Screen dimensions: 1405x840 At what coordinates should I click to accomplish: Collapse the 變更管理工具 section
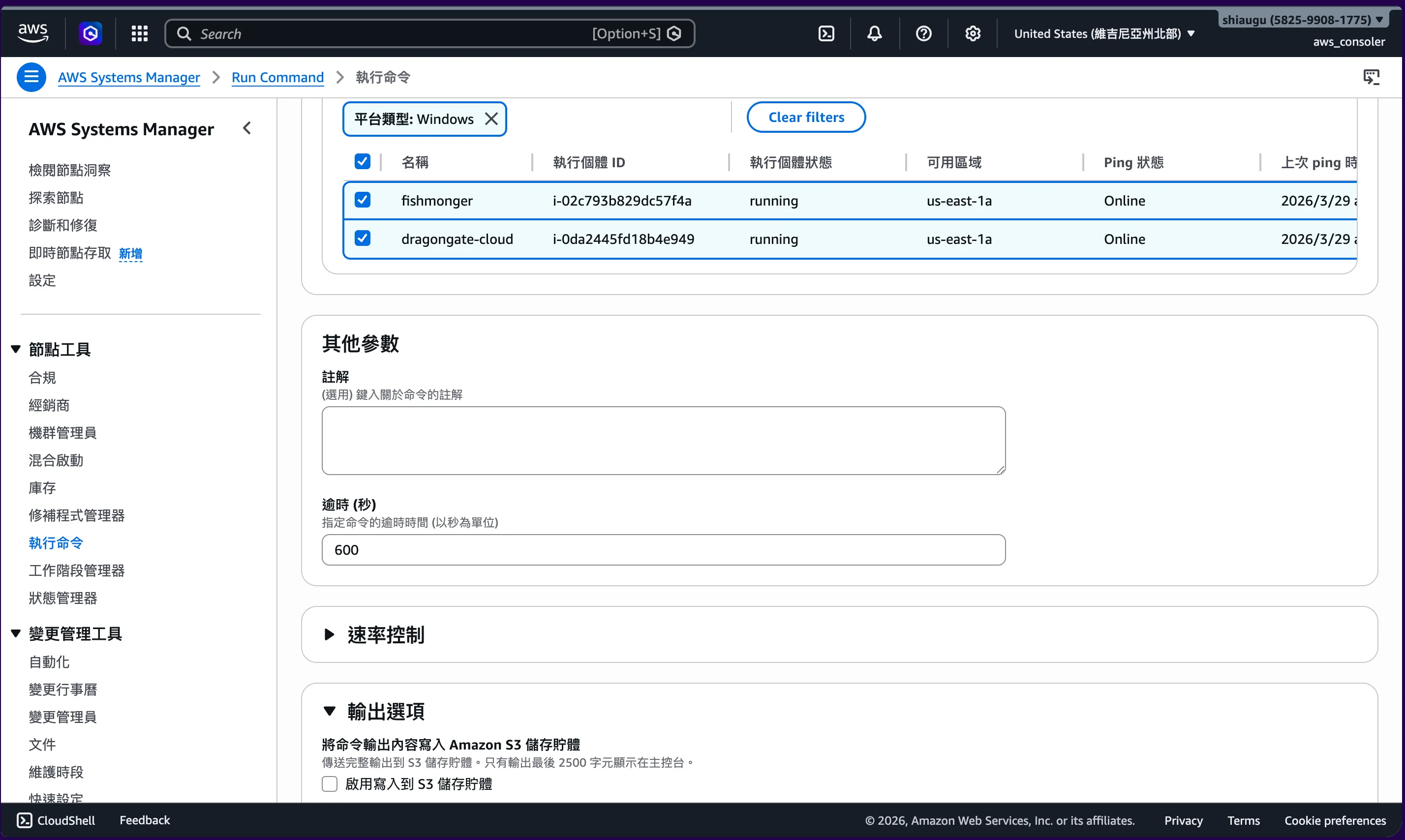(16, 633)
